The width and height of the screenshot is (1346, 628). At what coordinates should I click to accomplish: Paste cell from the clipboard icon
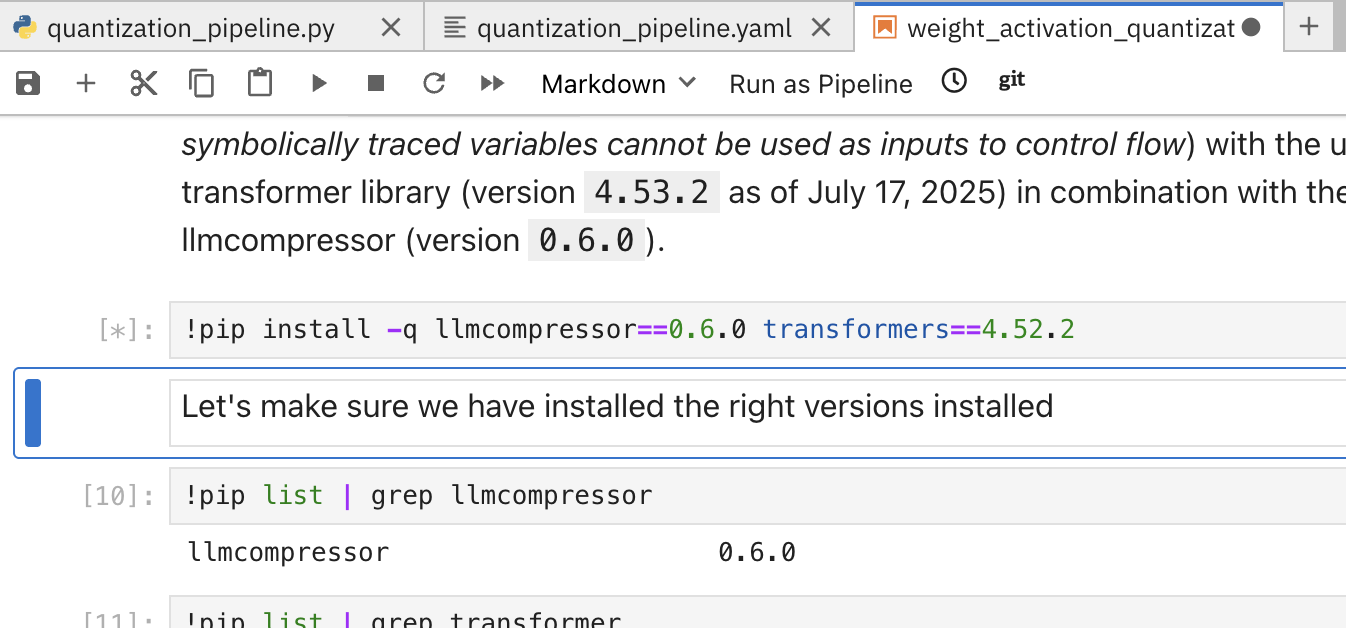tap(260, 83)
